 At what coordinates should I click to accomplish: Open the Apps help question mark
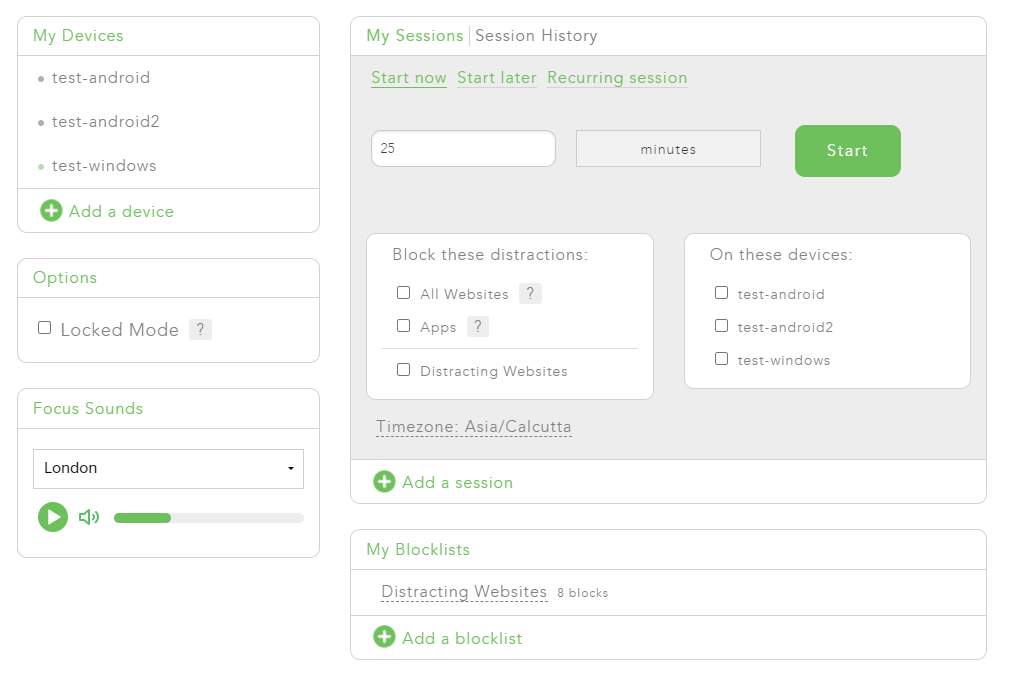point(477,327)
